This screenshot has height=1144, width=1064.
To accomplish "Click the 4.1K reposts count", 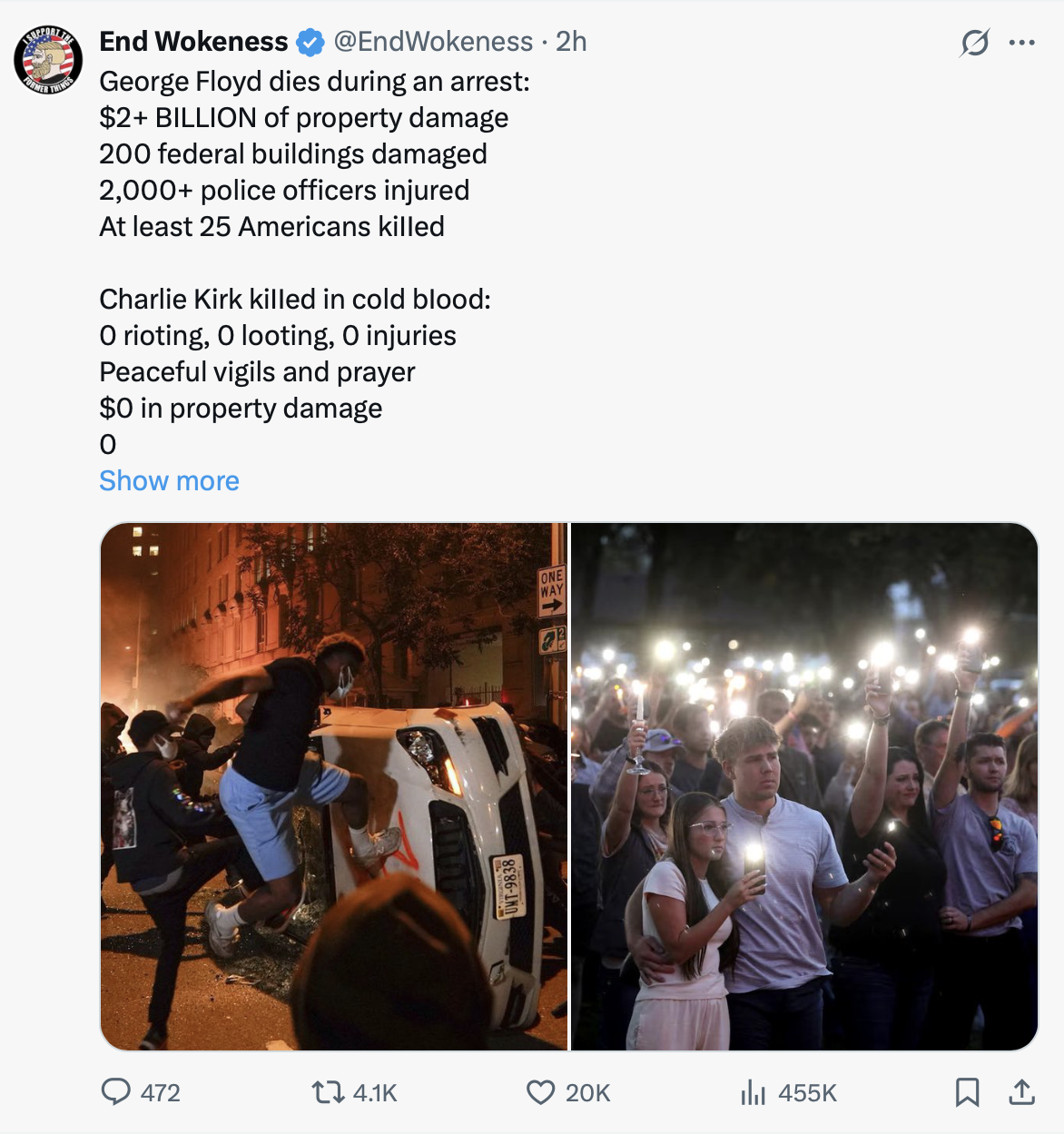I will 375,1092.
